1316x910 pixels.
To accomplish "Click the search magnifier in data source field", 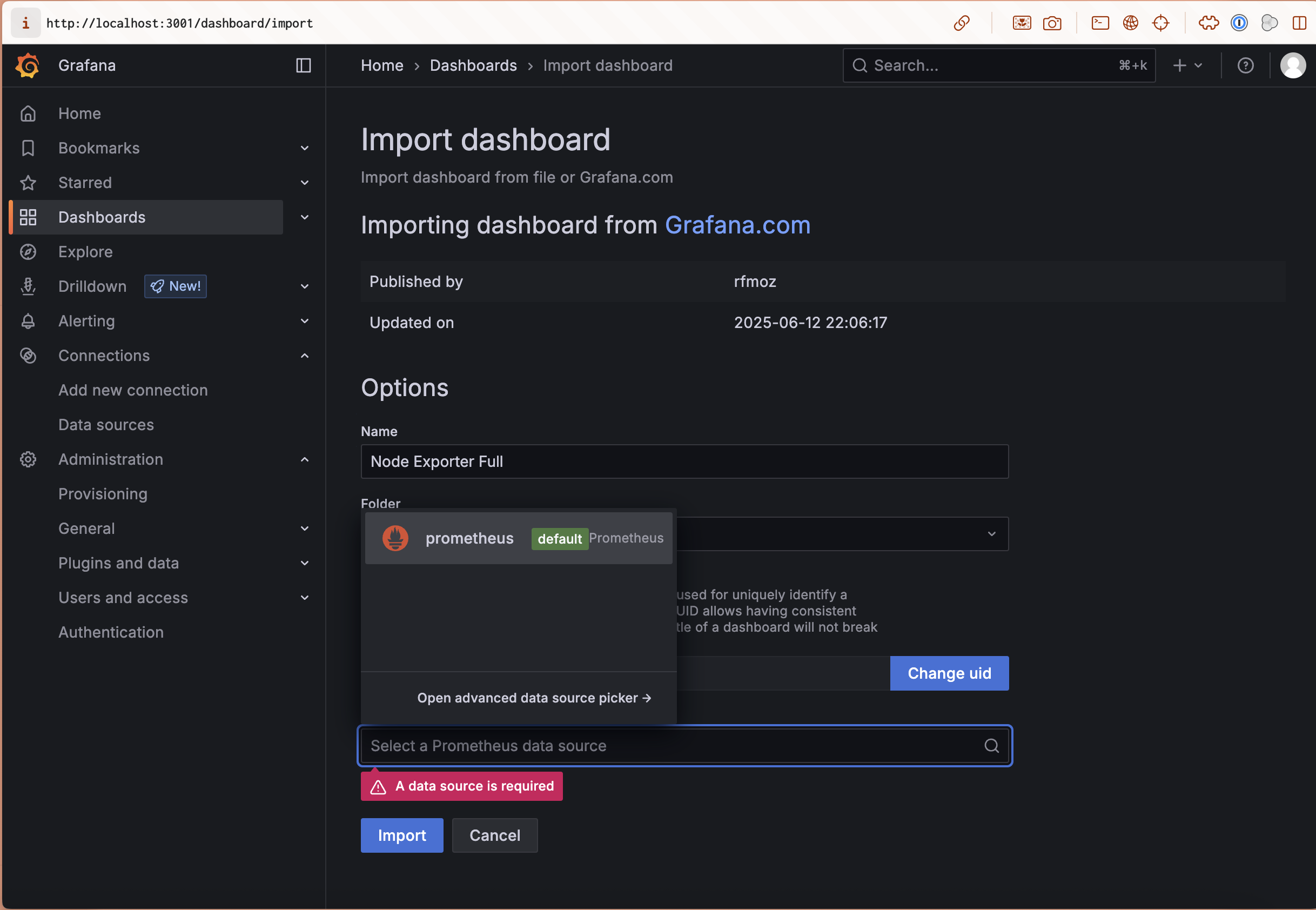I will click(992, 746).
